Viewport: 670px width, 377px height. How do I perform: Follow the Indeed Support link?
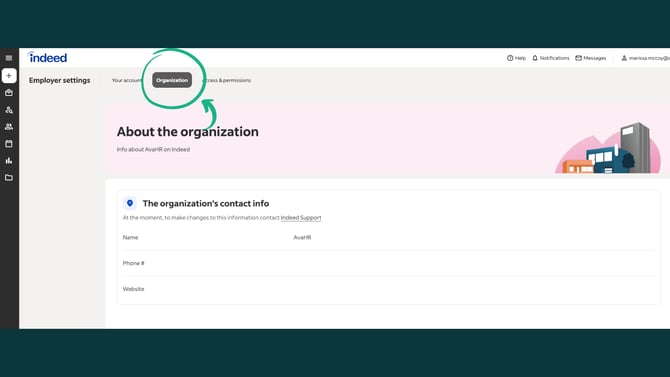point(301,218)
